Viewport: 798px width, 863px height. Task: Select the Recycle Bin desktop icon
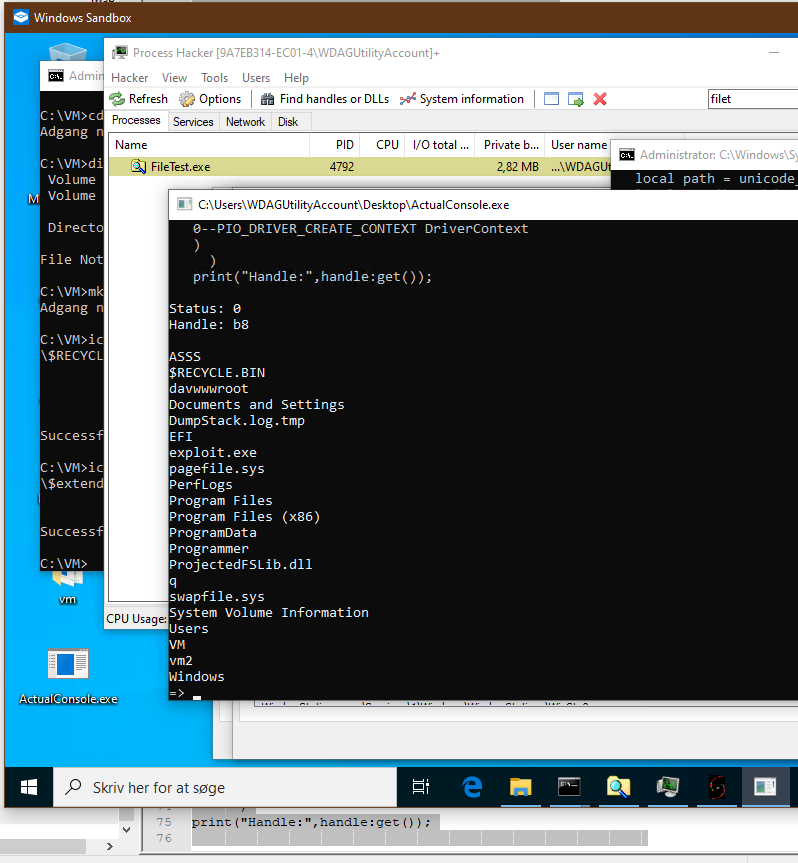coord(68,52)
